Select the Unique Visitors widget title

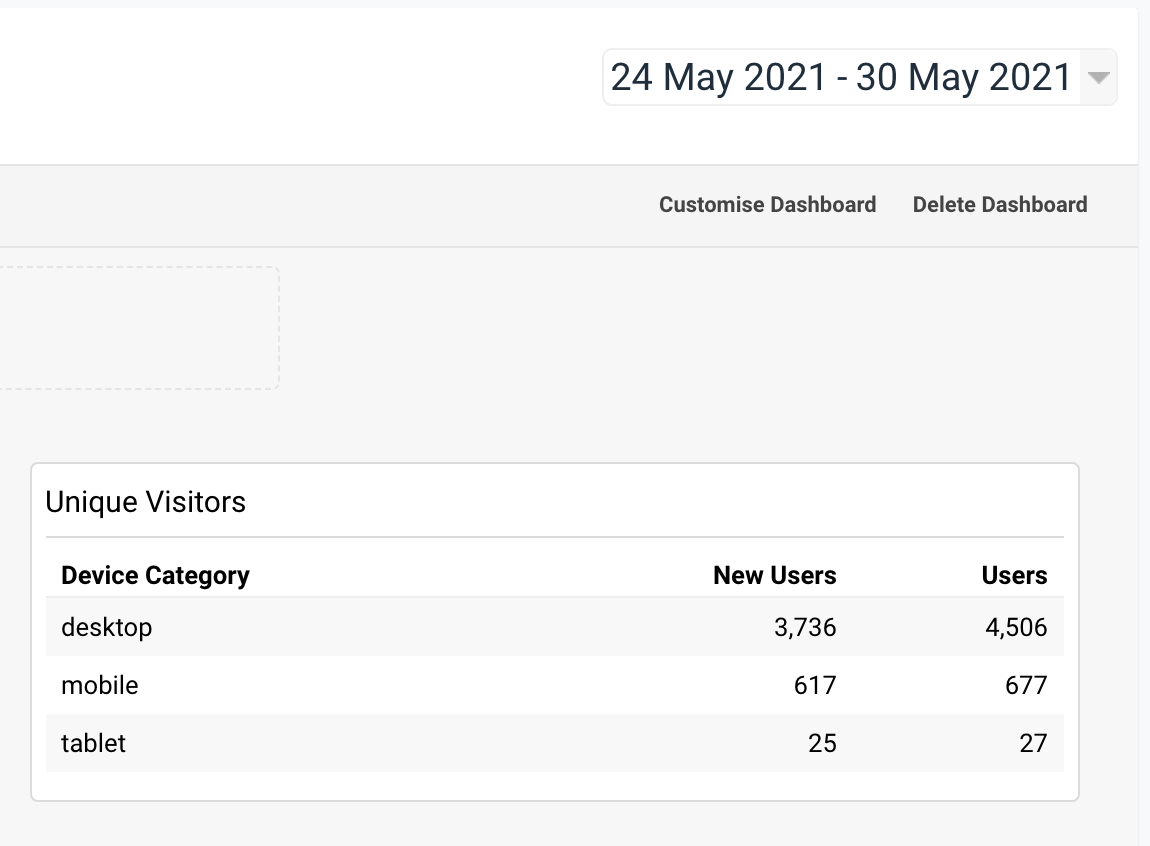click(x=145, y=502)
